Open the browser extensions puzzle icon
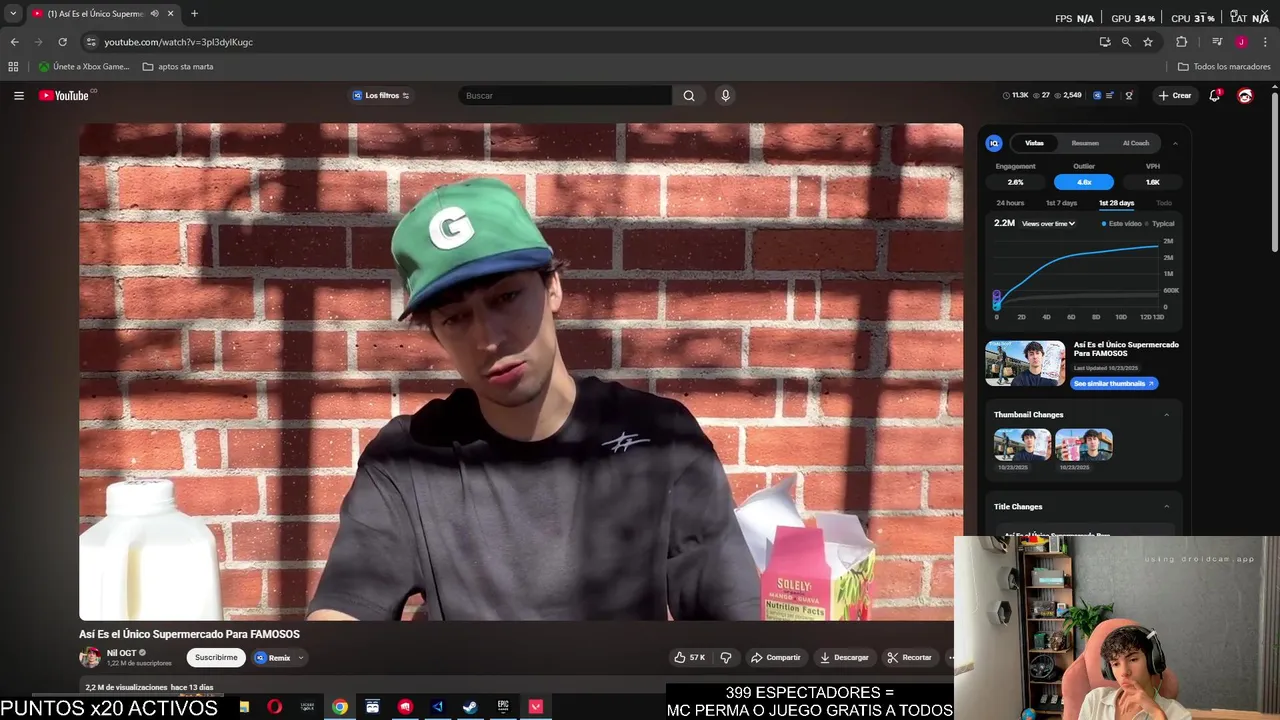Screen dimensions: 1280x720 pyautogui.click(x=1182, y=42)
